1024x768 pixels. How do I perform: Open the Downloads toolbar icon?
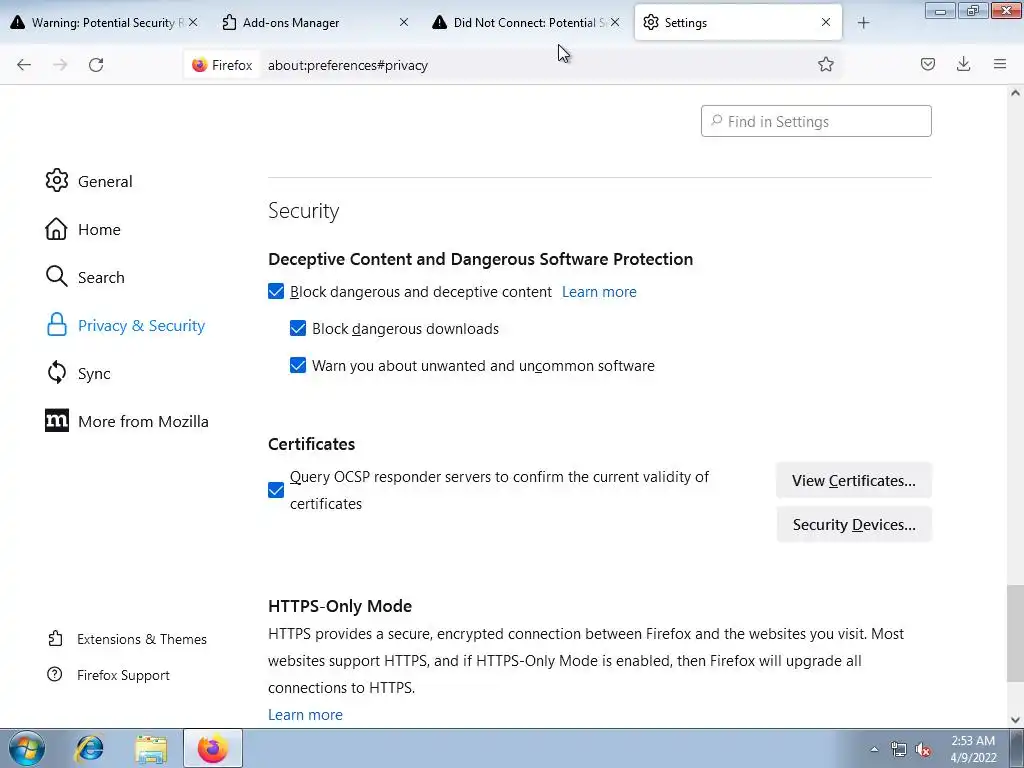pyautogui.click(x=963, y=64)
